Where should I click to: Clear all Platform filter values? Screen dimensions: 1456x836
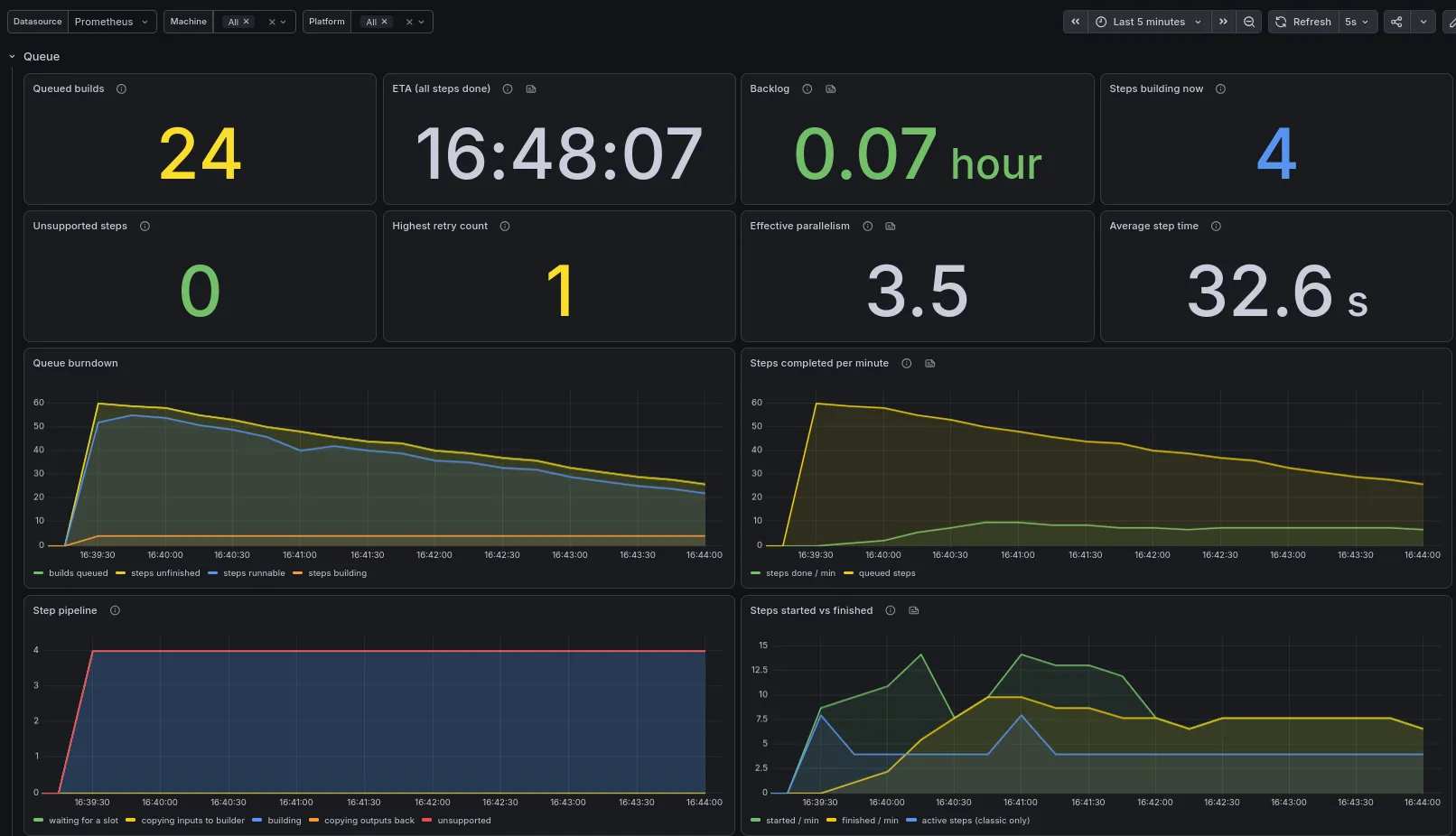pyautogui.click(x=409, y=22)
